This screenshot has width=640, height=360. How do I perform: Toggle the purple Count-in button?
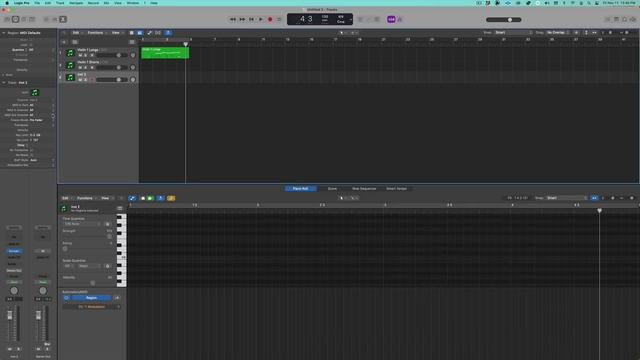coord(391,19)
